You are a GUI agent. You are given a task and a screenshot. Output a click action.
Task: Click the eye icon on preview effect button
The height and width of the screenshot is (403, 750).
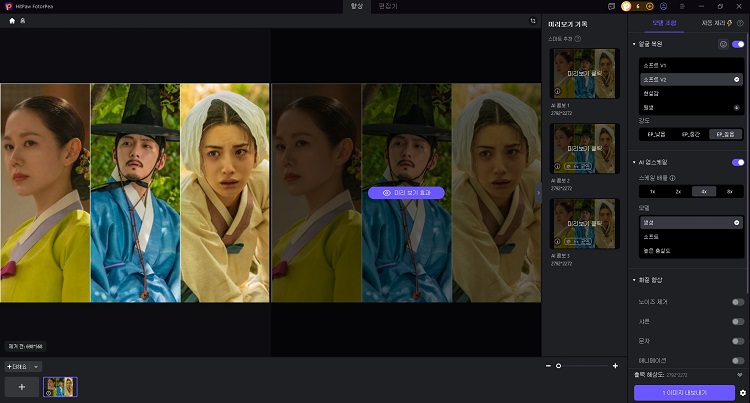(x=387, y=193)
